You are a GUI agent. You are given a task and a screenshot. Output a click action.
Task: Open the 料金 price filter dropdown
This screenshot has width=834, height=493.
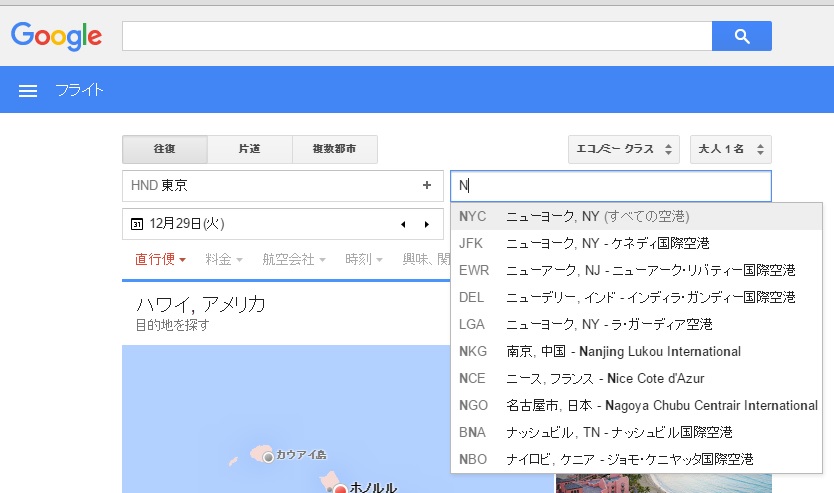[x=224, y=259]
